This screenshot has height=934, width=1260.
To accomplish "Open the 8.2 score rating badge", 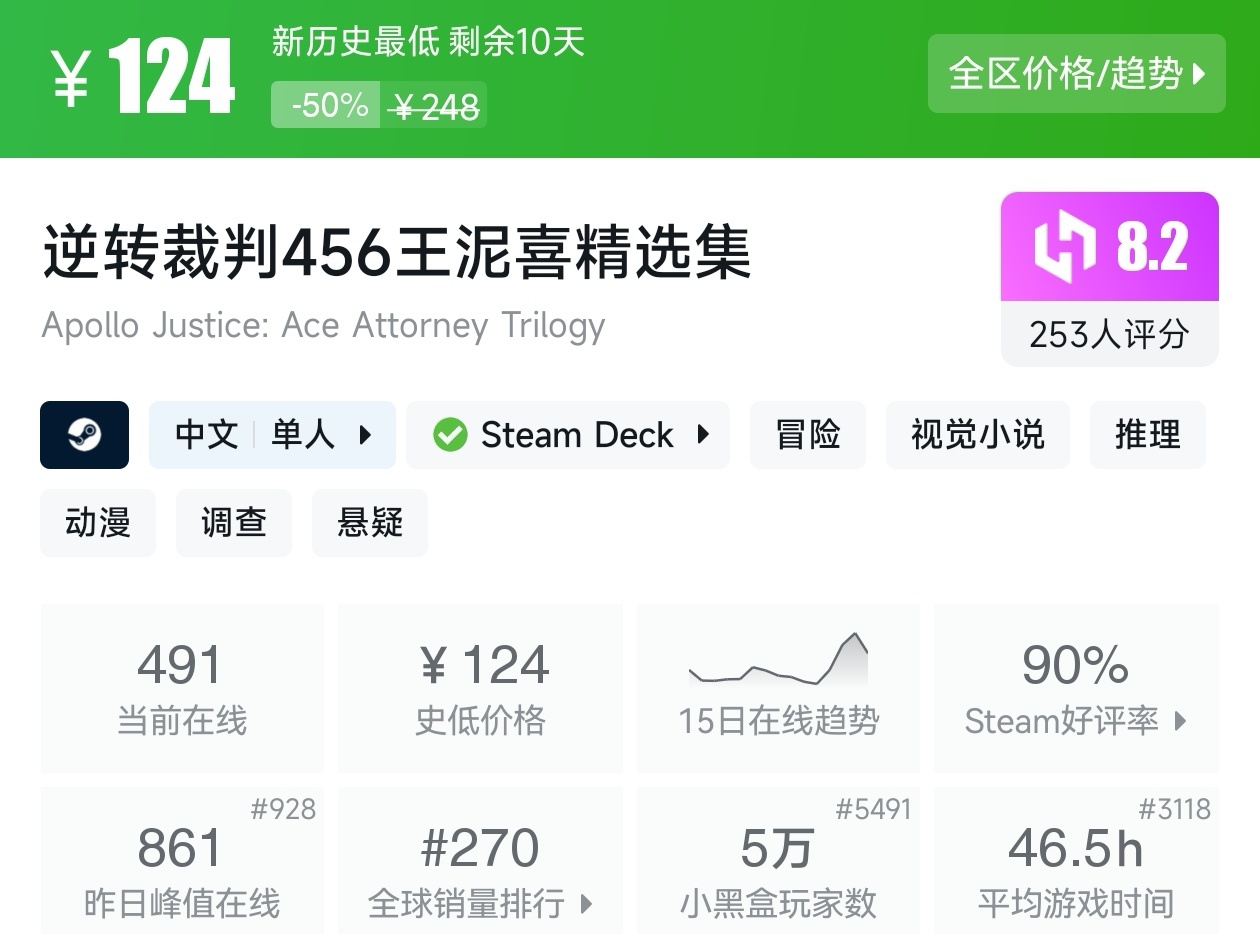I will tap(1110, 247).
